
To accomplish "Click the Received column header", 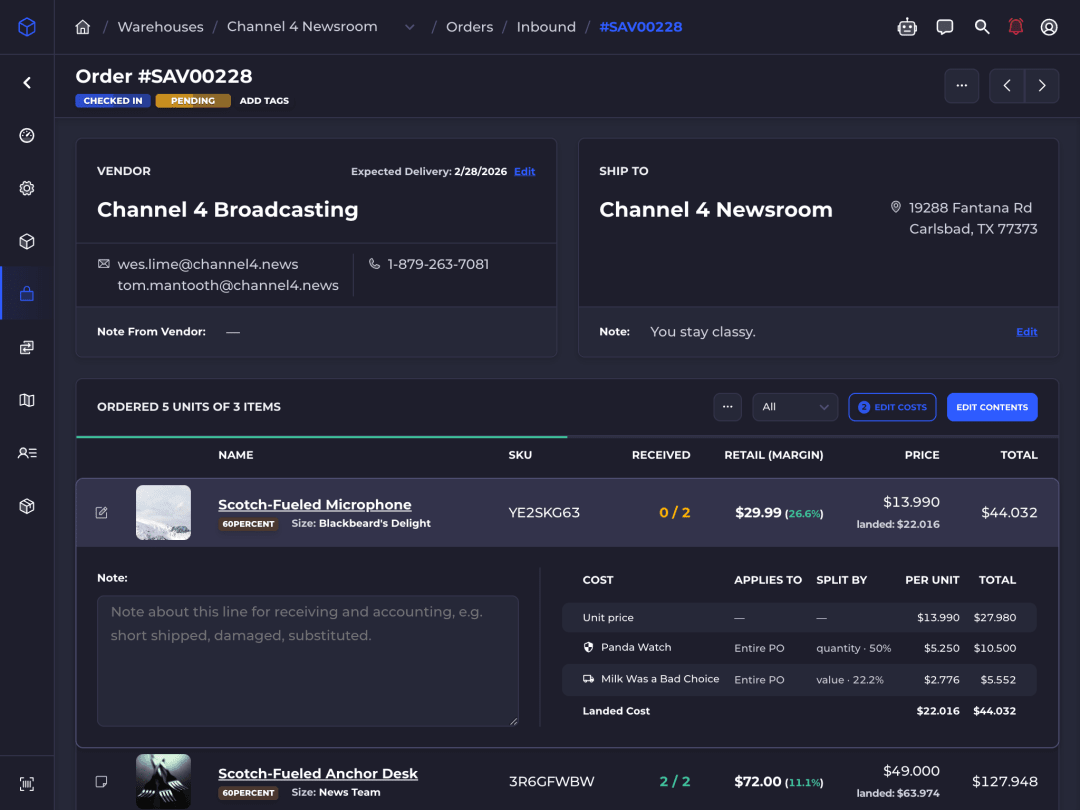I will [x=661, y=455].
